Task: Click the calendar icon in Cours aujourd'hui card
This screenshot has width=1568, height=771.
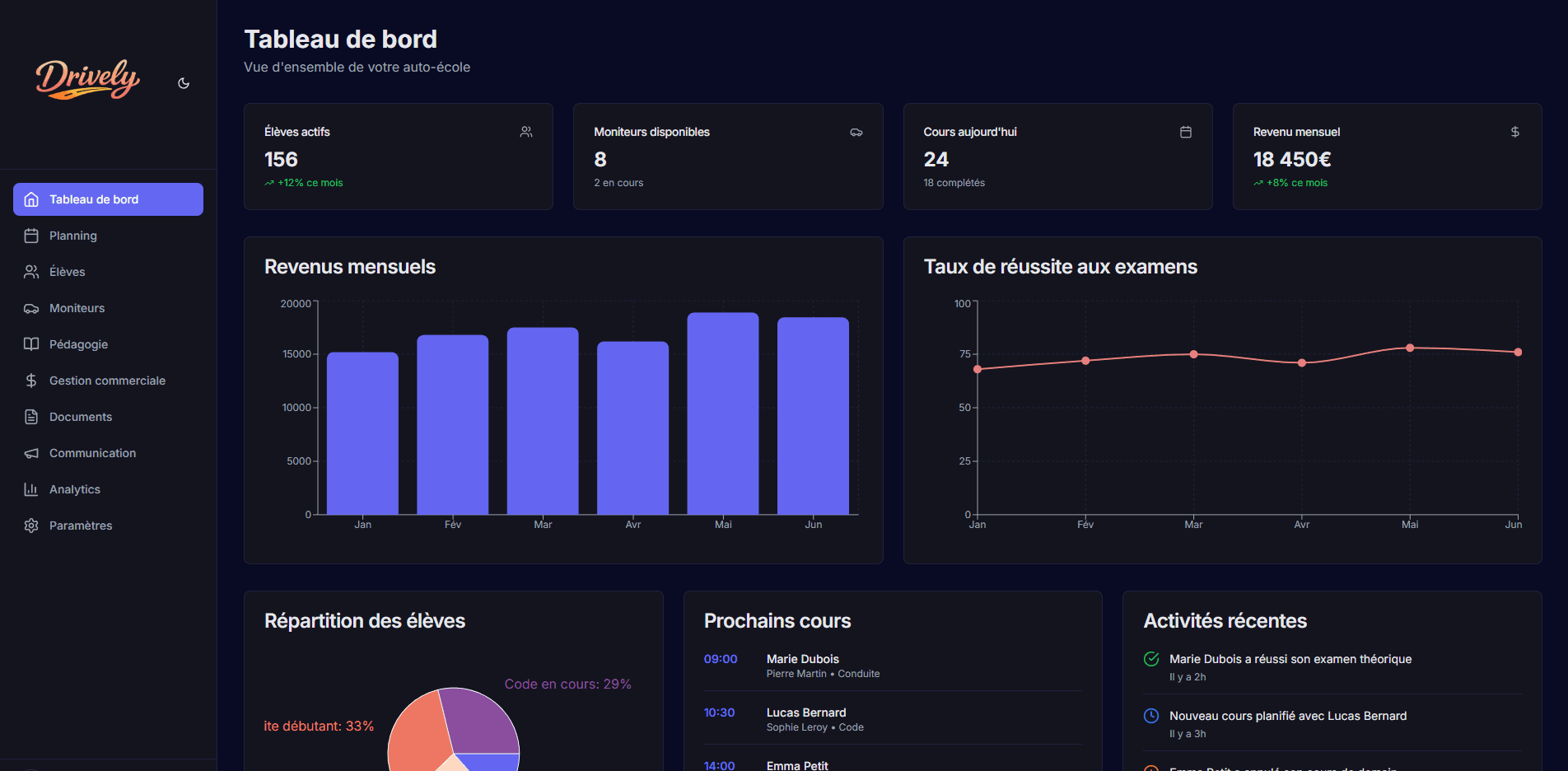Action: point(1186,132)
